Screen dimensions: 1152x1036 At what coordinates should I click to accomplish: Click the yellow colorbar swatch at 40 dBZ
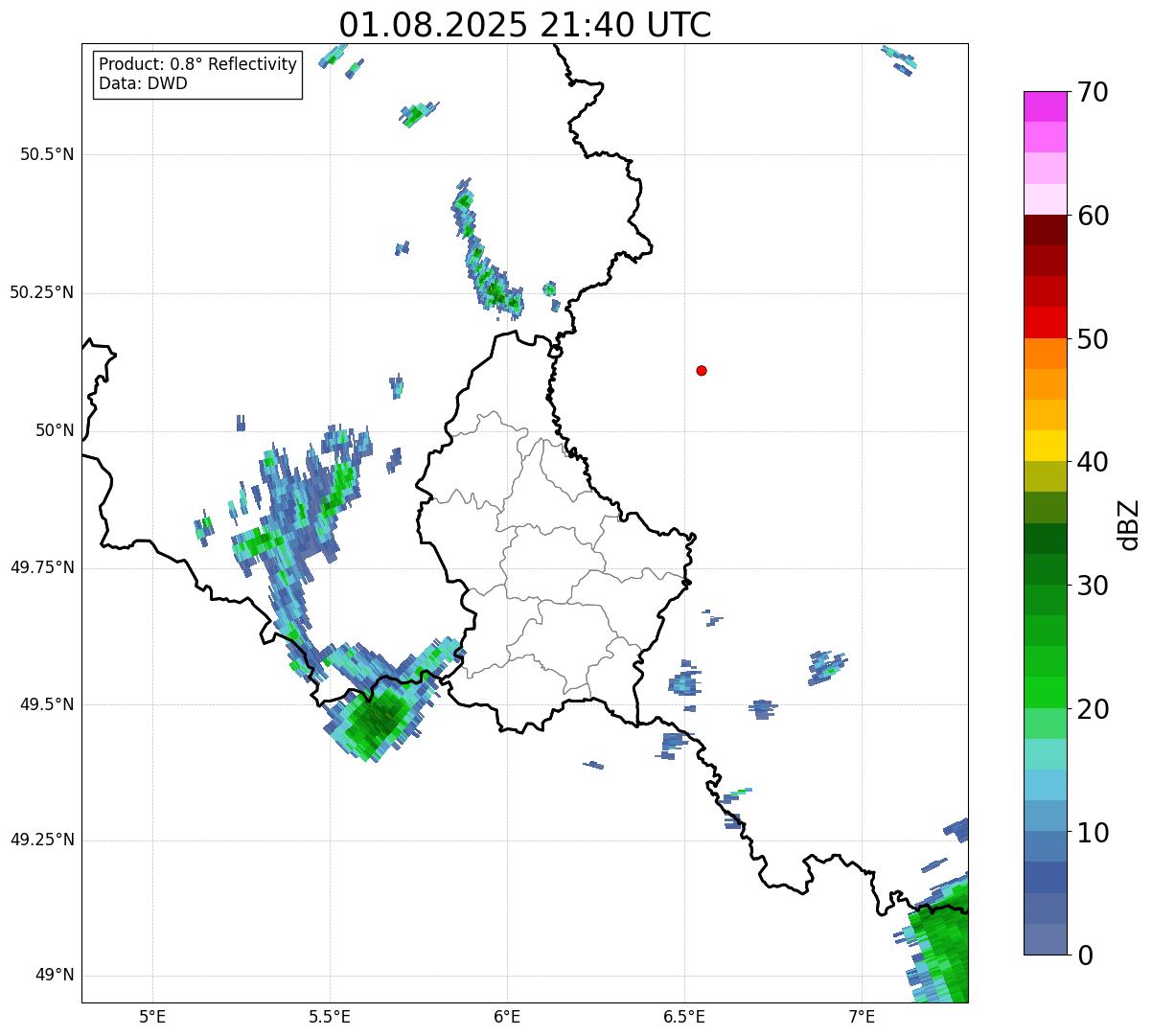tap(1046, 446)
